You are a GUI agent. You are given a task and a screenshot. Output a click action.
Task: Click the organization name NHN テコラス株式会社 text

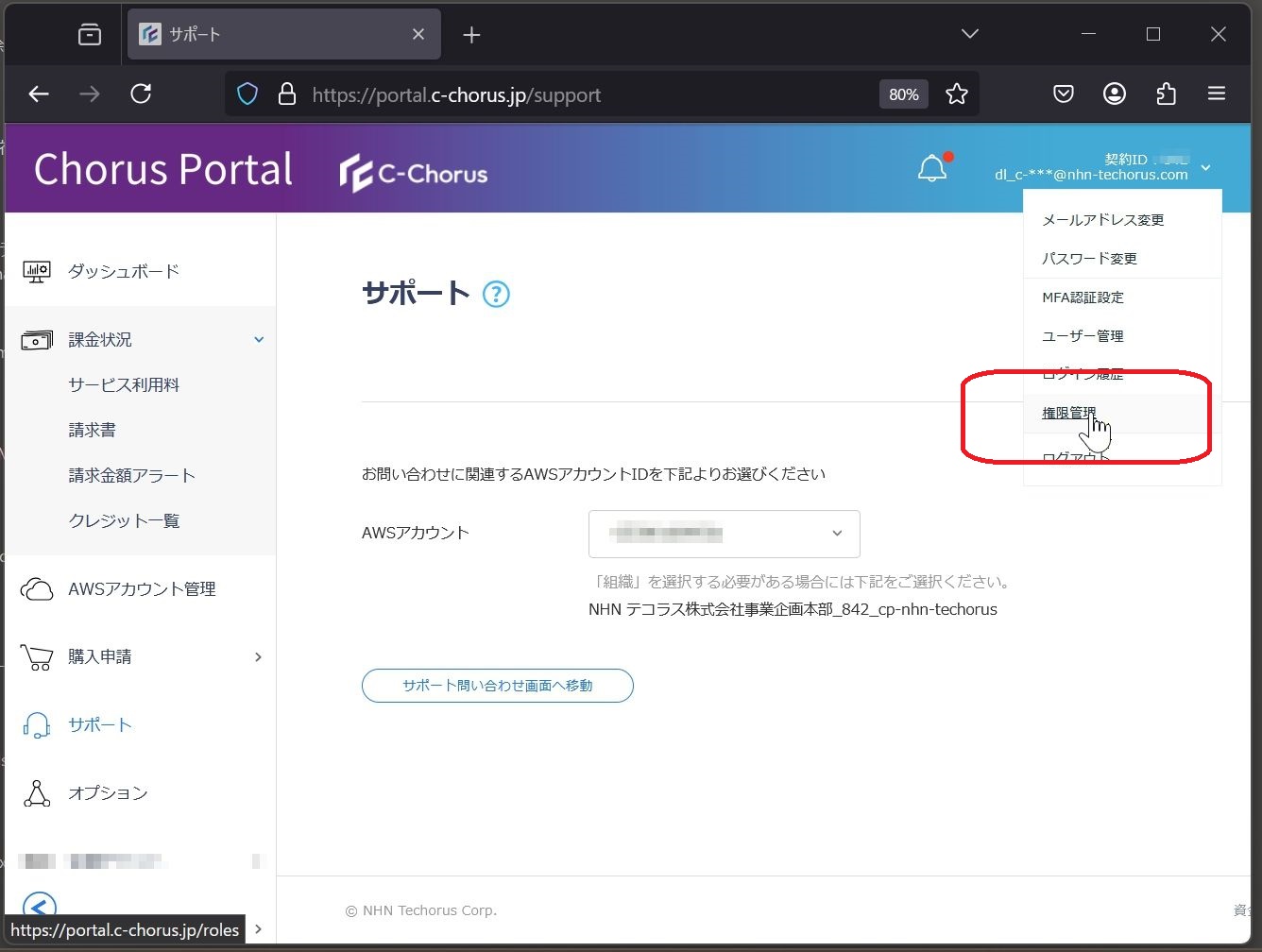tap(793, 610)
